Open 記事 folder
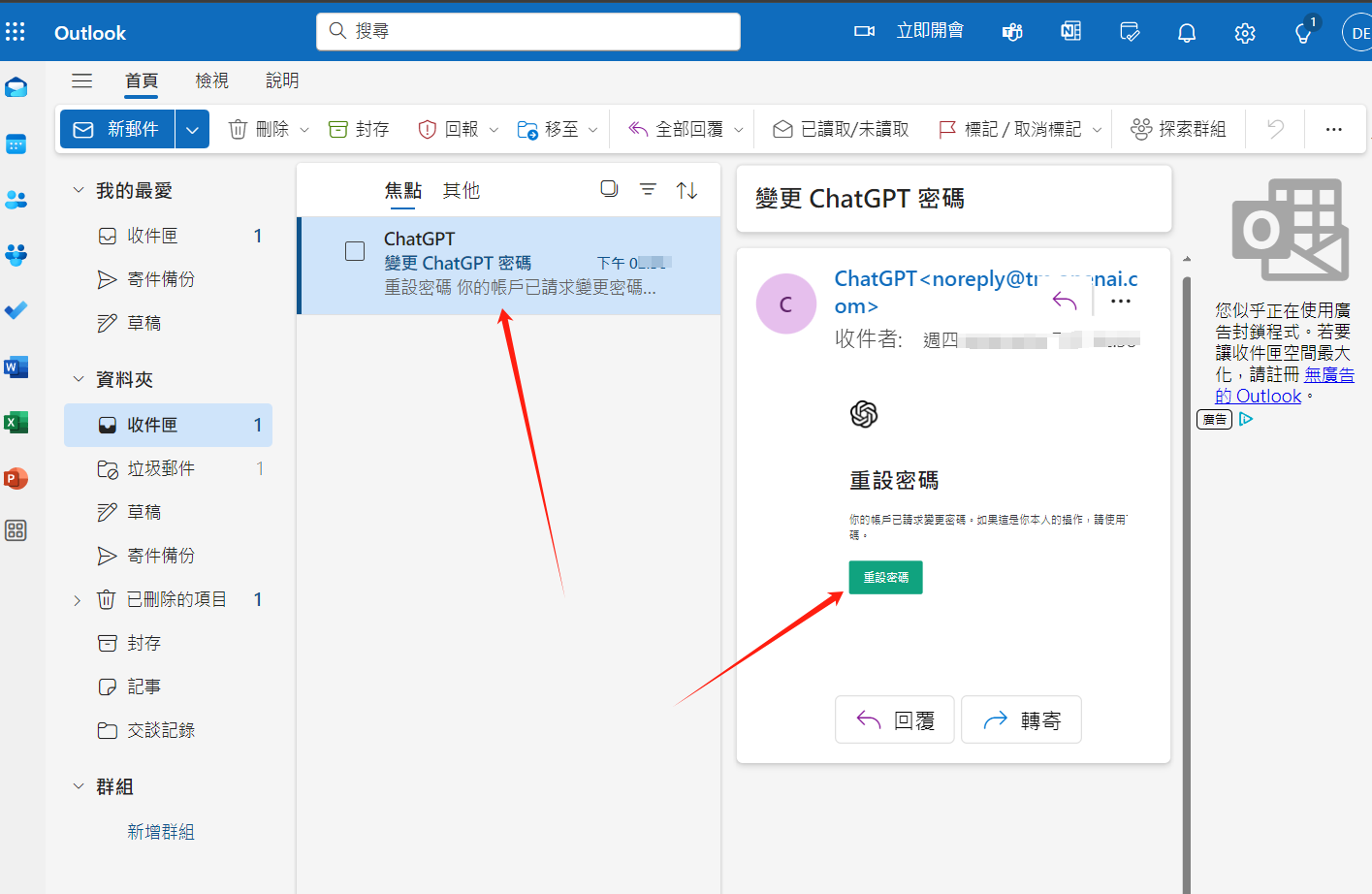The width and height of the screenshot is (1372, 894). [169, 686]
